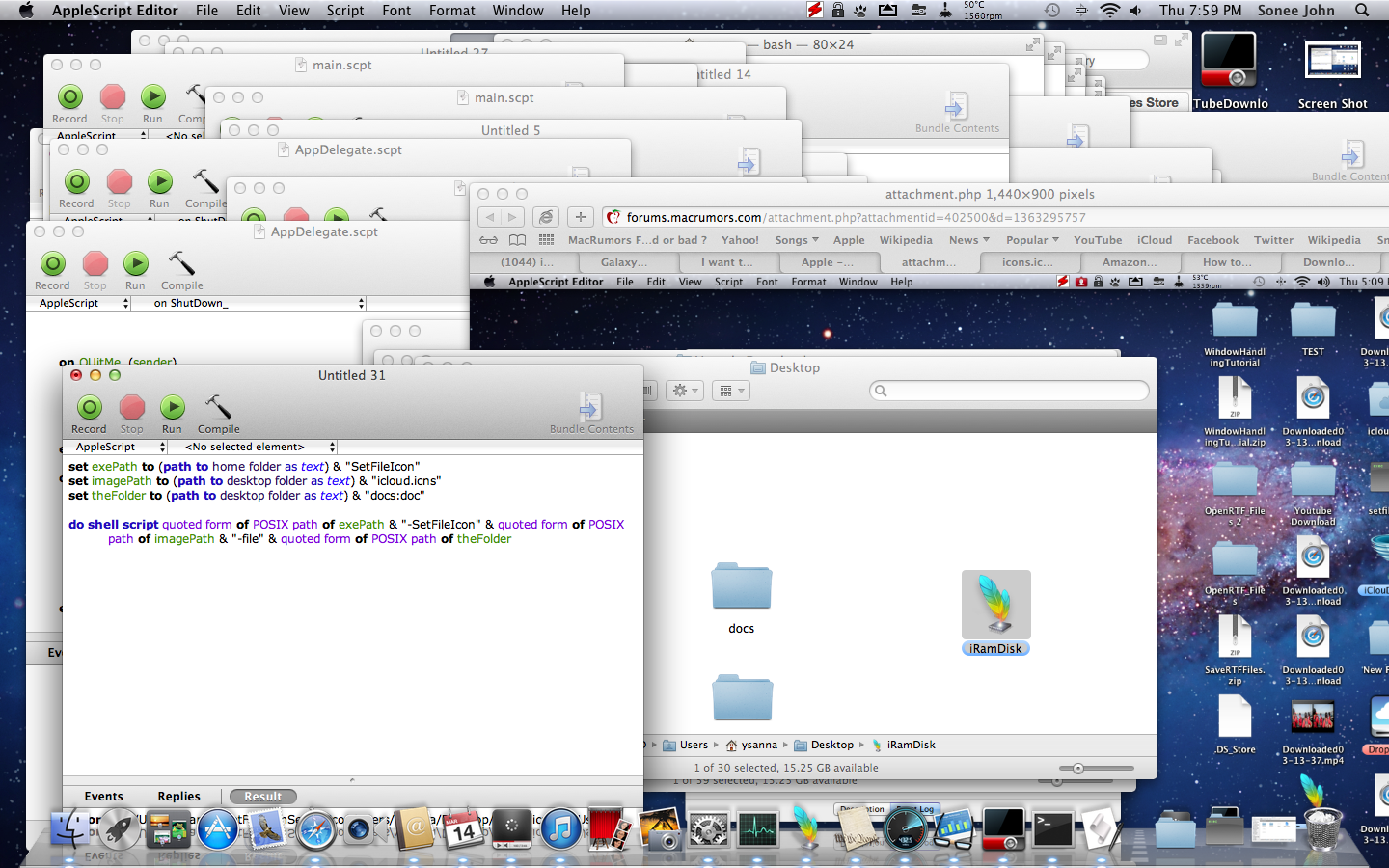Open the File menu
1389x868 pixels.
click(x=206, y=11)
